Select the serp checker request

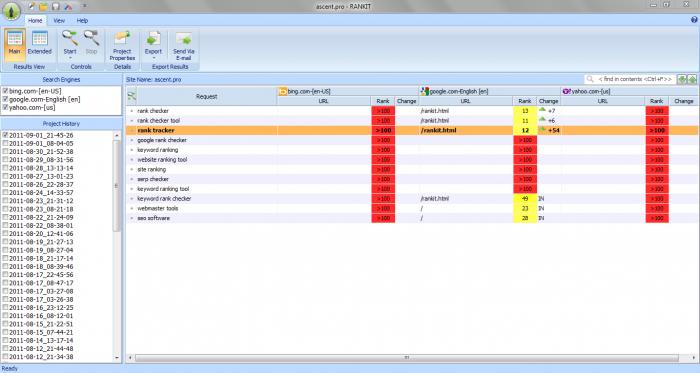153,179
